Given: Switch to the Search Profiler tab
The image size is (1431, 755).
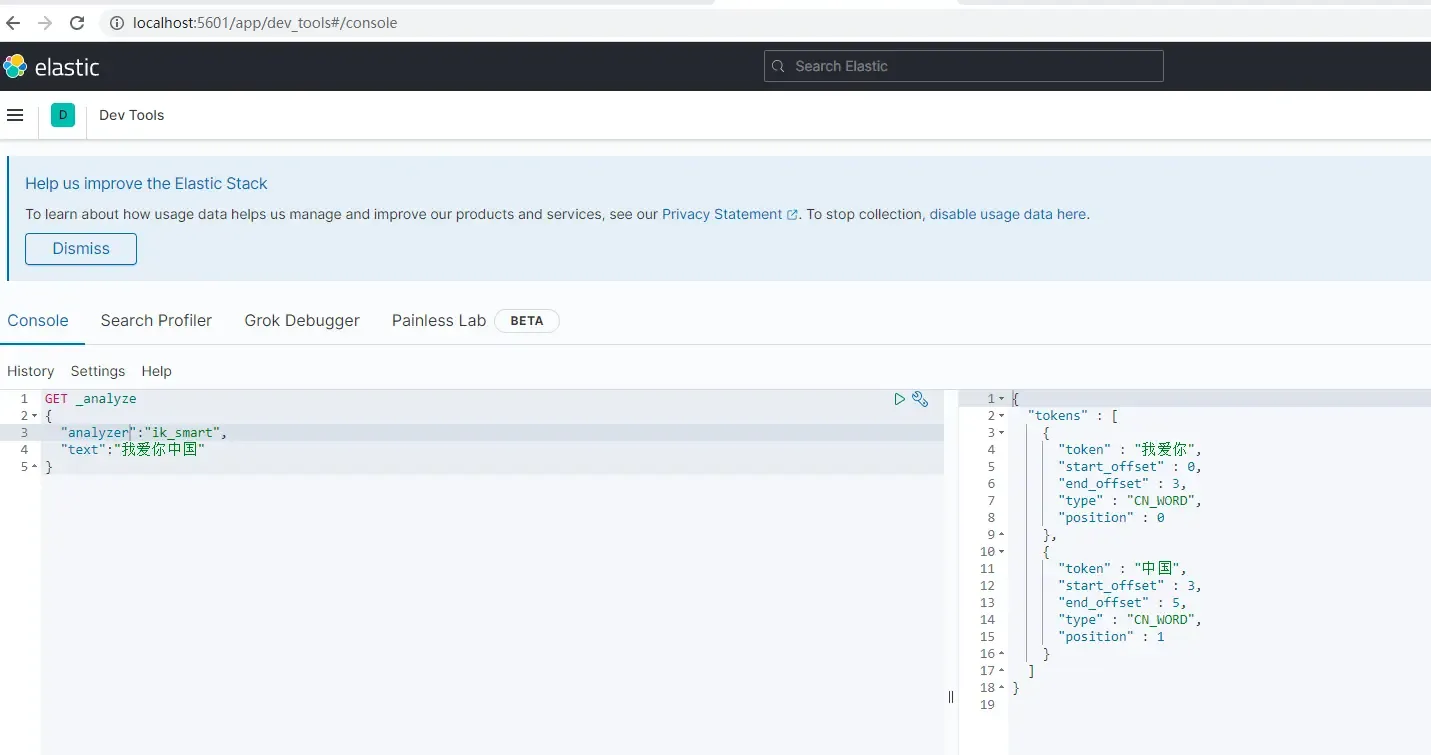Looking at the screenshot, I should [156, 320].
